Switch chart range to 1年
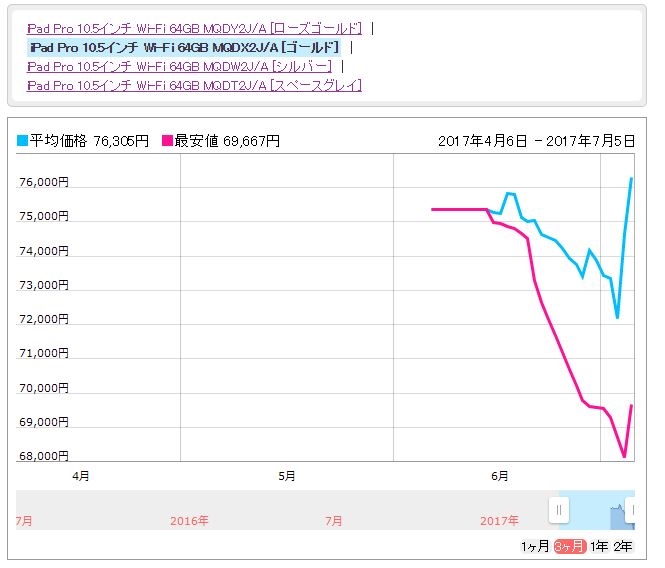Screen dimensions: 665x568 (599, 546)
